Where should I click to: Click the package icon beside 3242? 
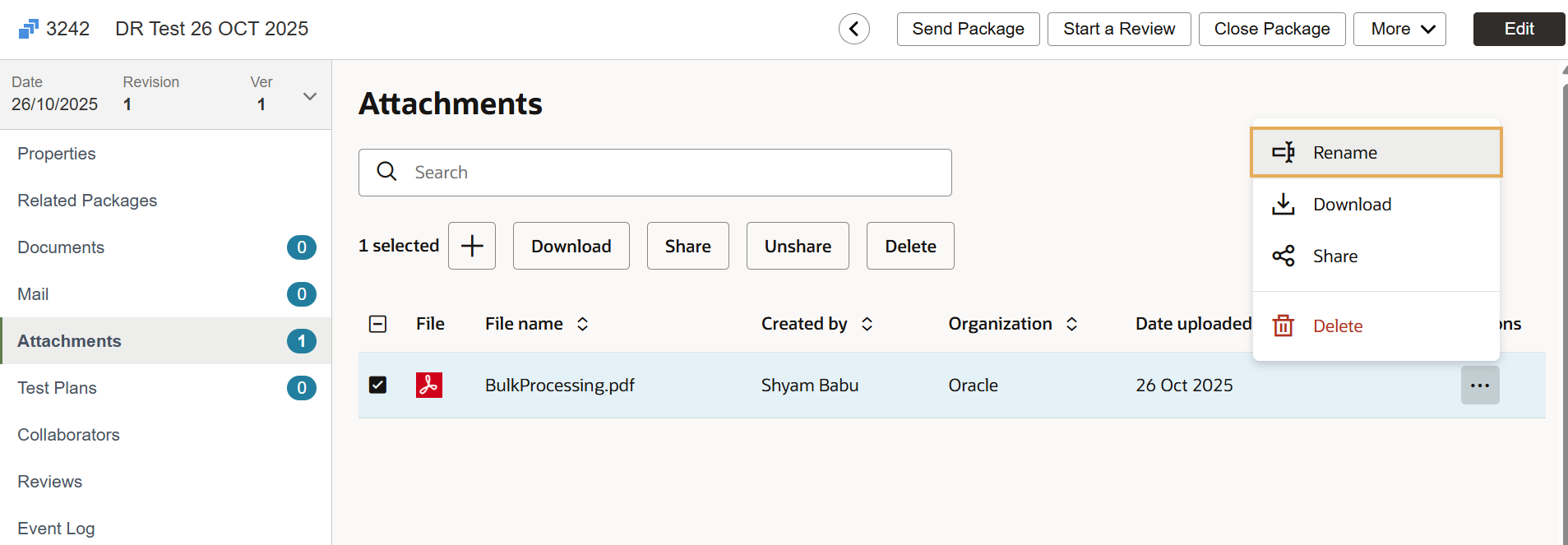(x=28, y=29)
